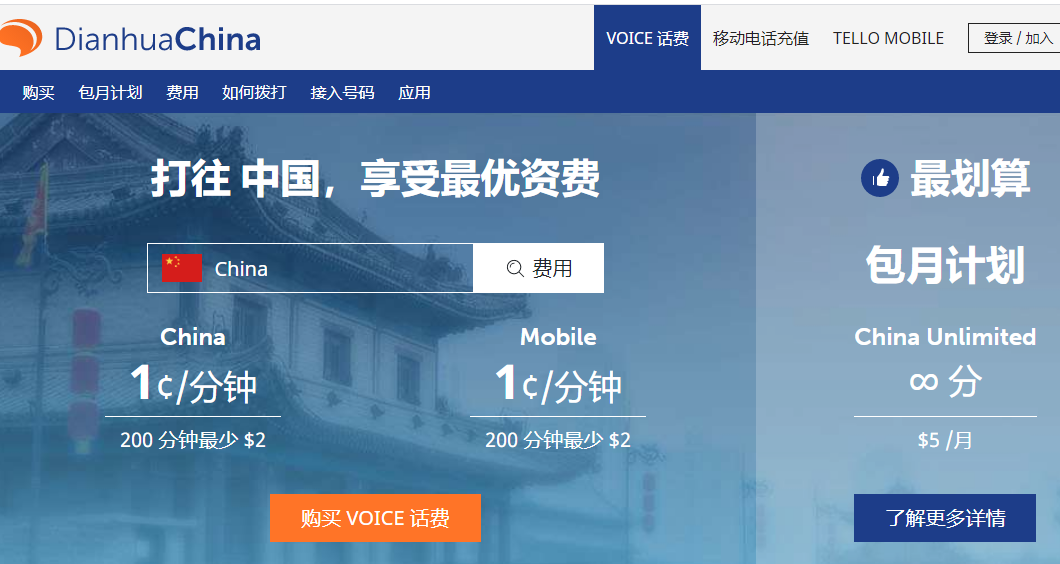Click the 最划算 best value heading
This screenshot has height=564, width=1060.
(x=970, y=179)
